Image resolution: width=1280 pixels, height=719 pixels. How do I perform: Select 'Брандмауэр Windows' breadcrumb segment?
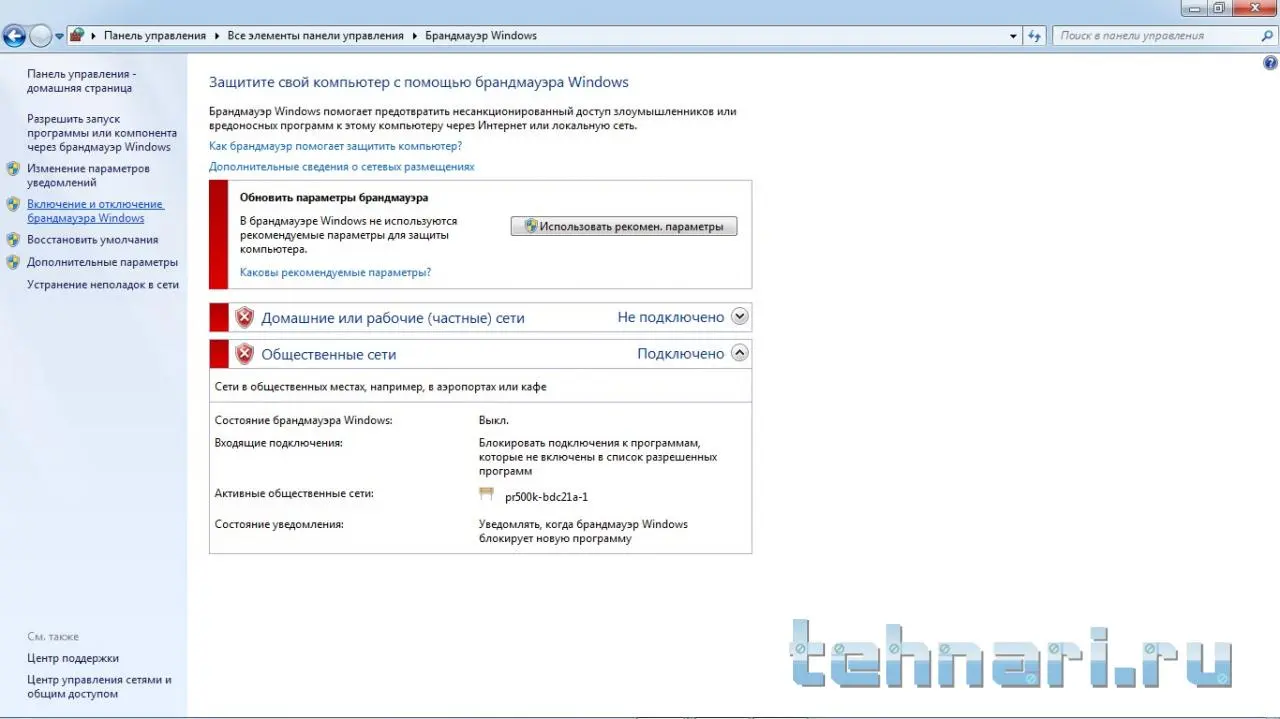(x=481, y=35)
